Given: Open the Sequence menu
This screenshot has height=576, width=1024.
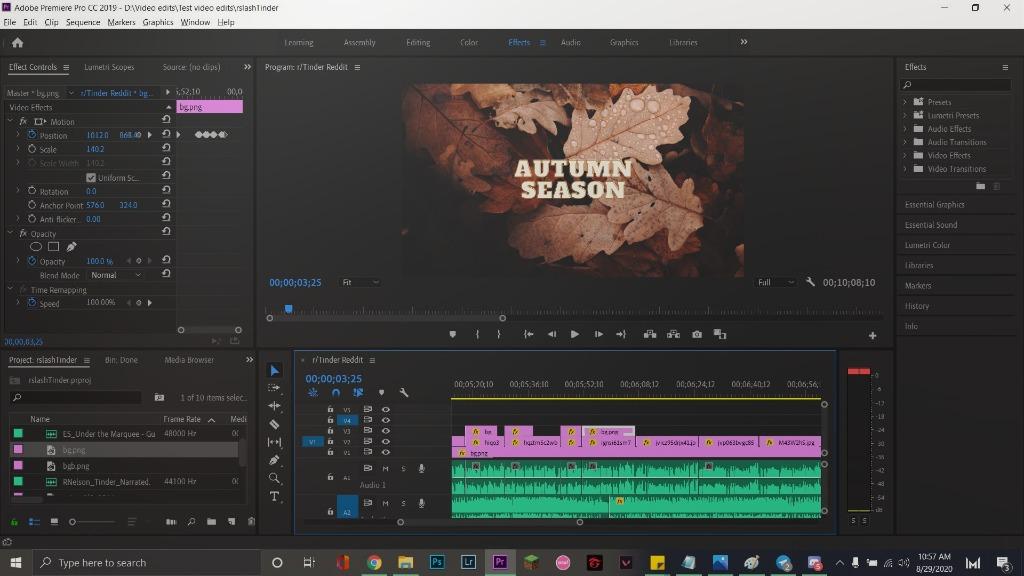Looking at the screenshot, I should coord(83,22).
